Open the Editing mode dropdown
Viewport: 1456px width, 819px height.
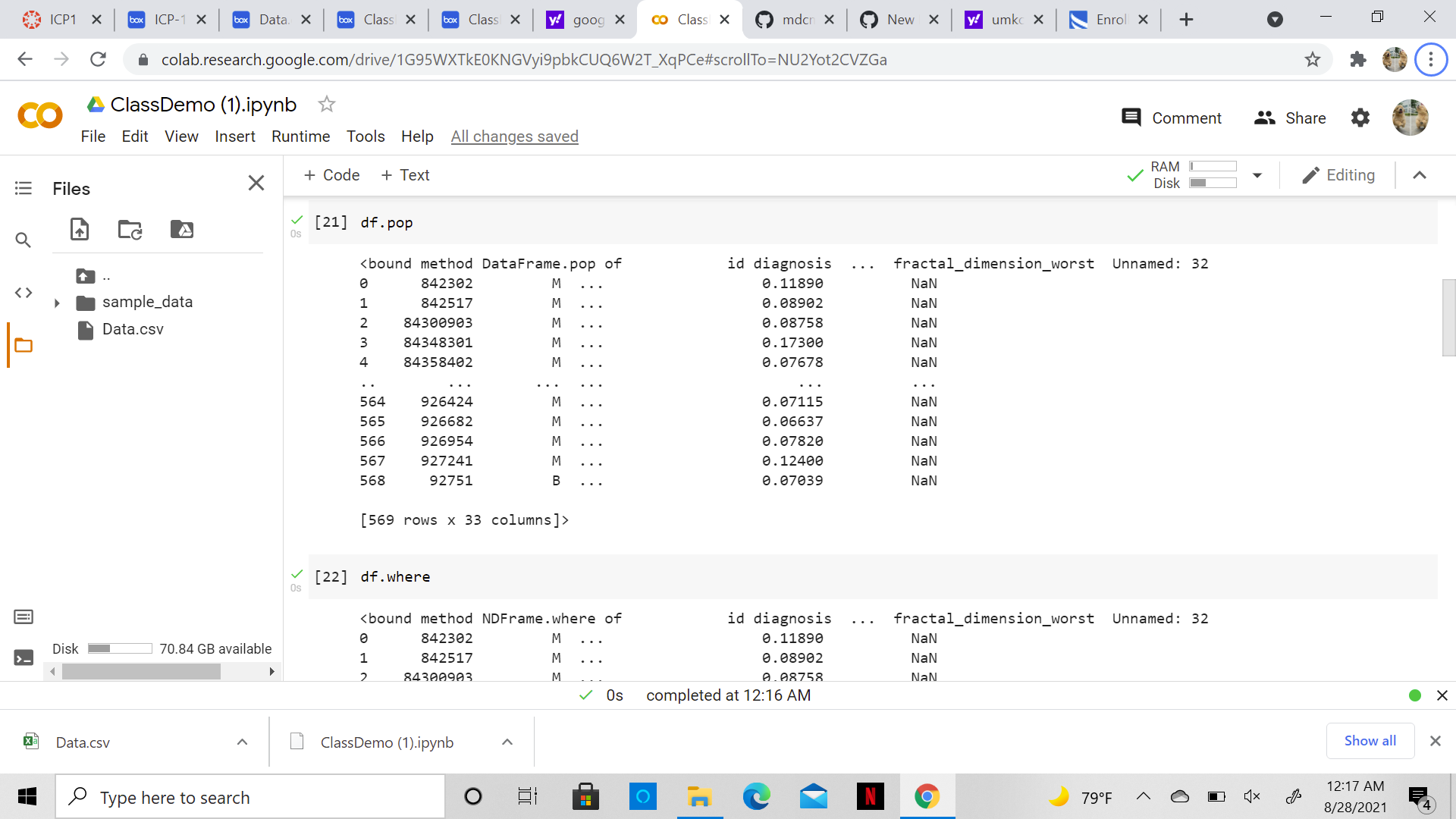tap(1338, 175)
